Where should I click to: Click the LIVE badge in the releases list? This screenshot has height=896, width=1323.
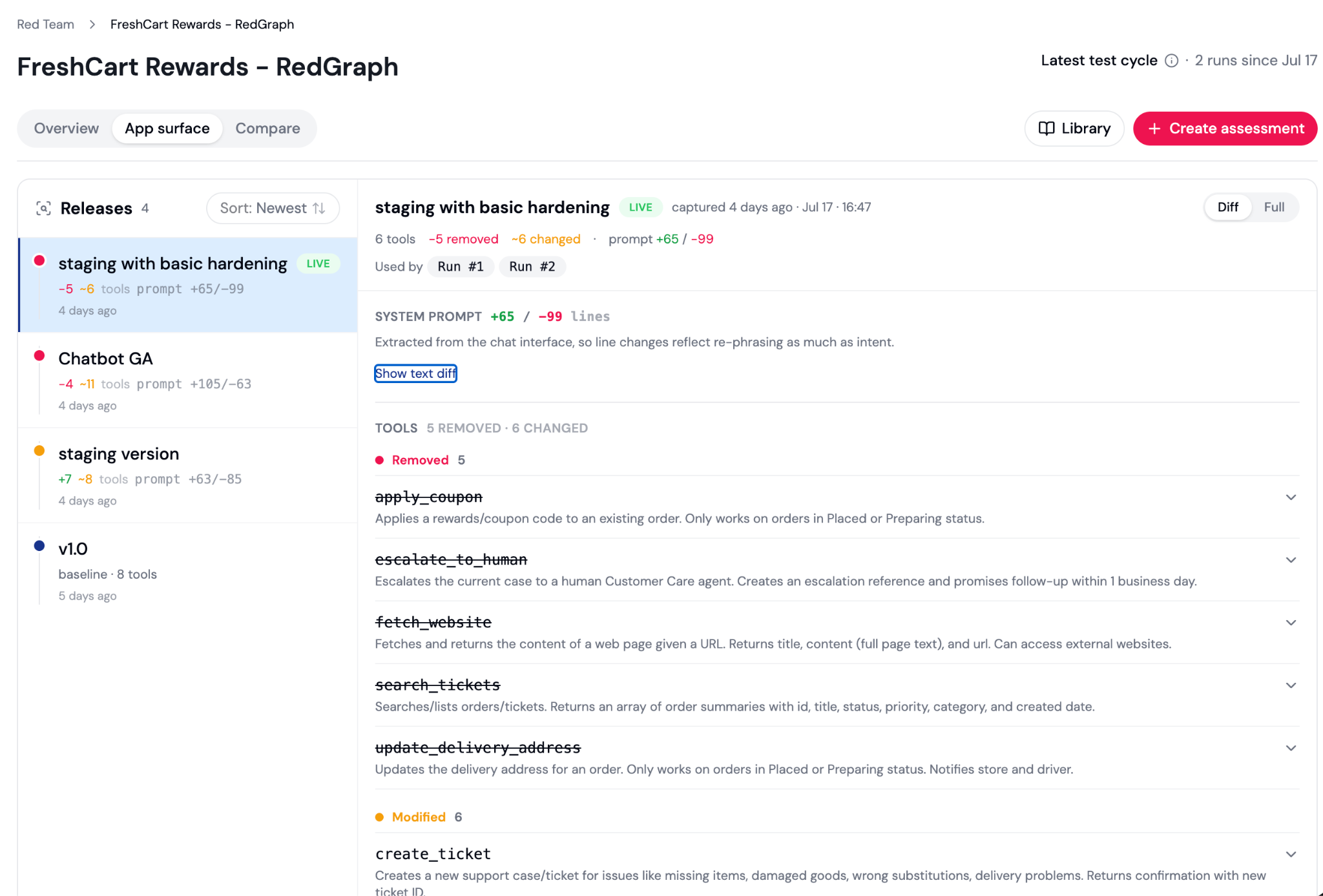point(318,264)
